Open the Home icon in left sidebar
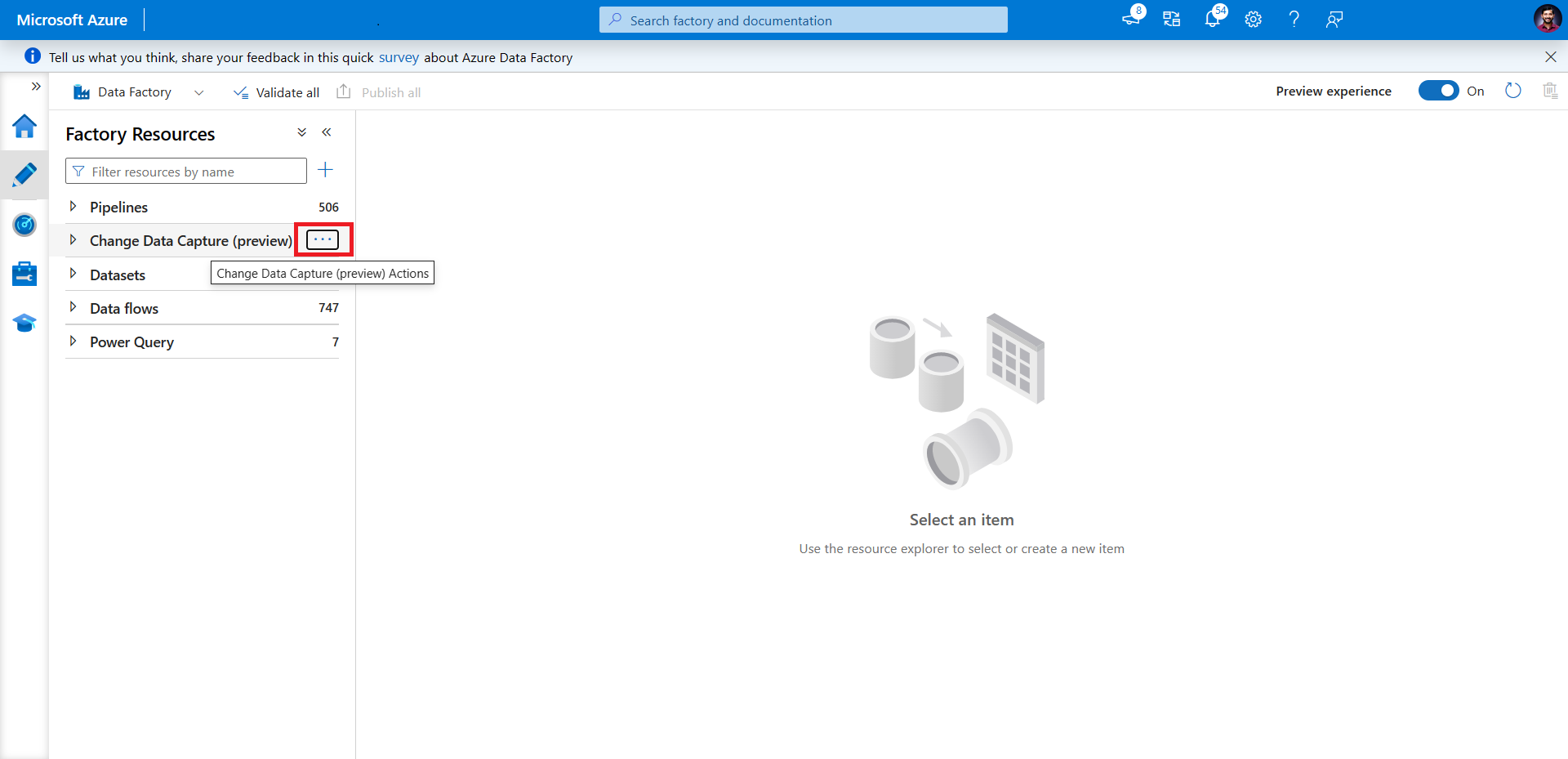The width and height of the screenshot is (1568, 759). (24, 127)
